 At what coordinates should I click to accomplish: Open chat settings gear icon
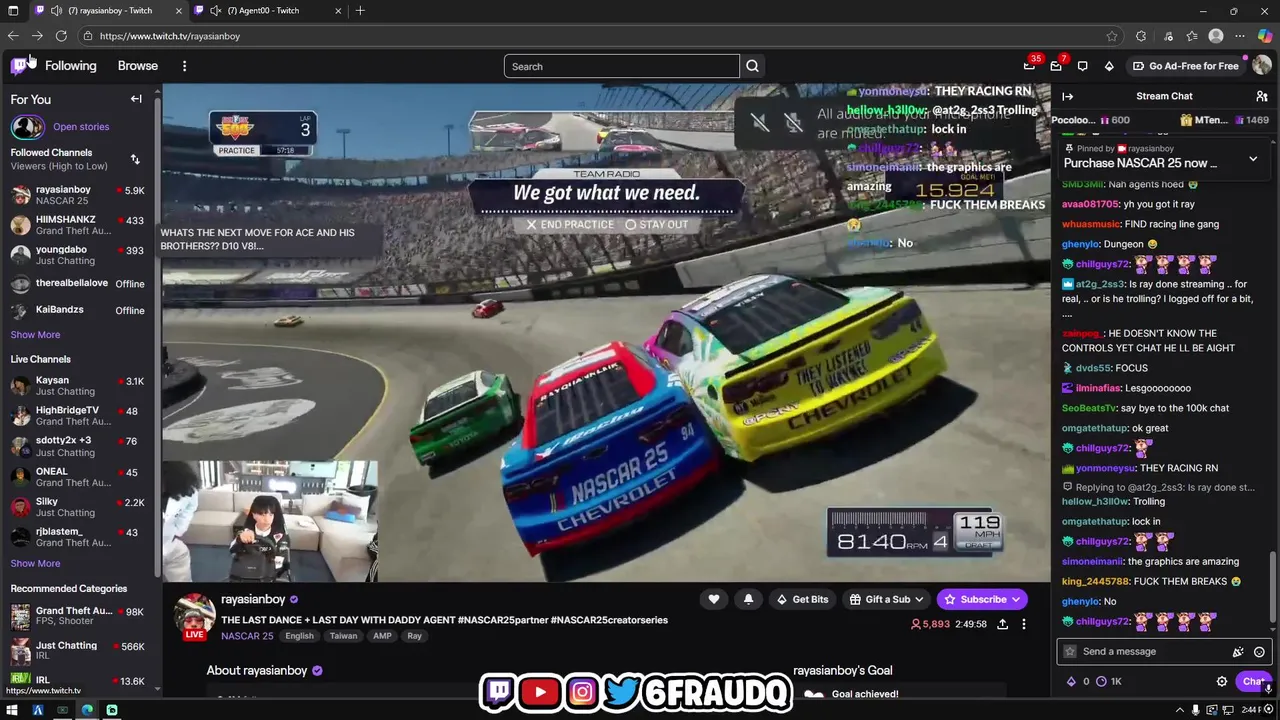1222,682
